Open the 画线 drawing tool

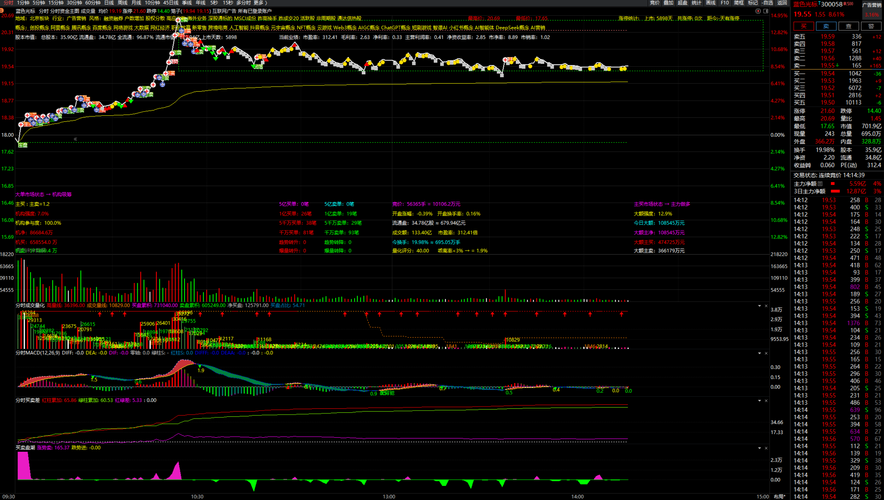tap(710, 3)
